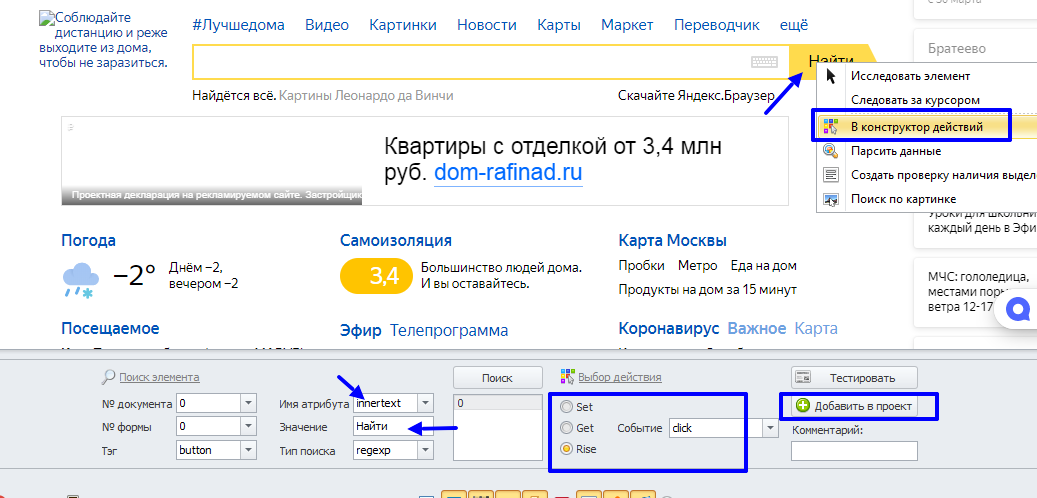Click the on-screen keyboard icon in search box
1037x498 pixels.
click(764, 62)
